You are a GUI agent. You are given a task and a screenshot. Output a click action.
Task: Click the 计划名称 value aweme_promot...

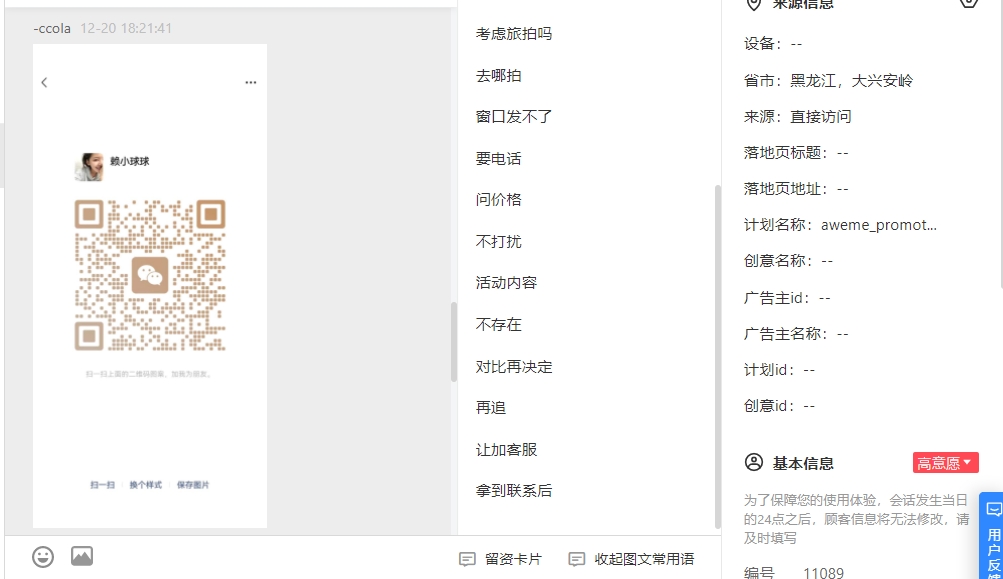(879, 225)
